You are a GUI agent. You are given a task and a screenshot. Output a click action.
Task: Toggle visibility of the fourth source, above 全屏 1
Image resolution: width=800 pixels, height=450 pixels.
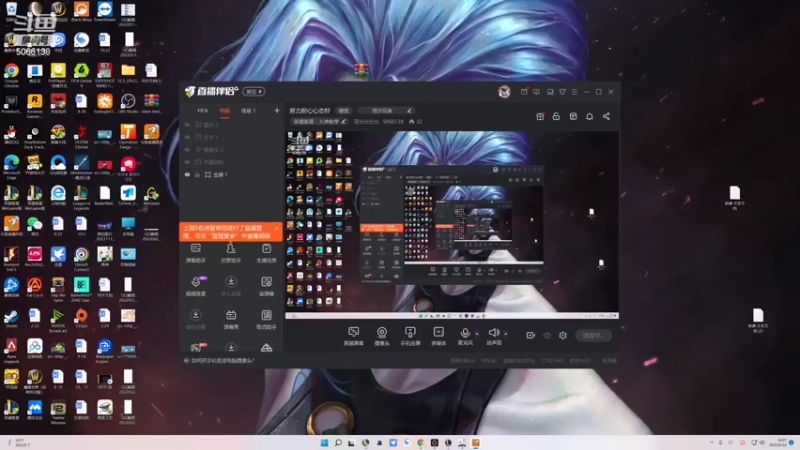187,162
